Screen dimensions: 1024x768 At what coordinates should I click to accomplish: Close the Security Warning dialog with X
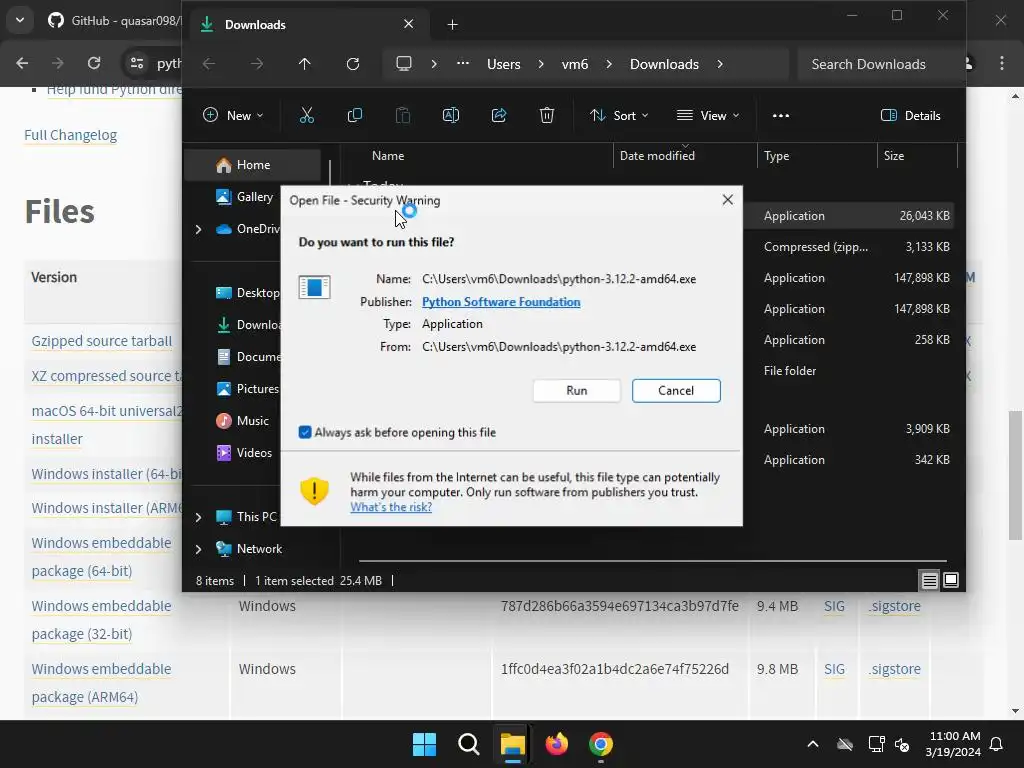(x=728, y=200)
